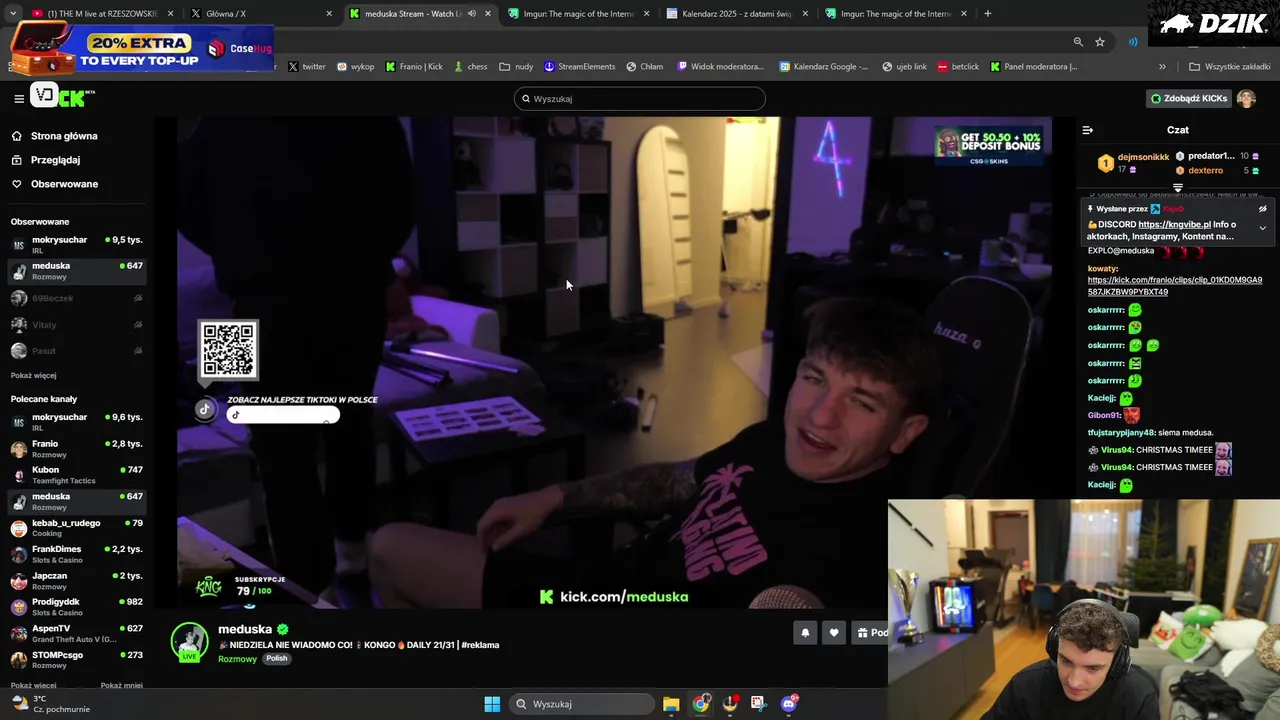Open the twitter bookmark
The width and height of the screenshot is (1280, 720).
click(x=307, y=67)
